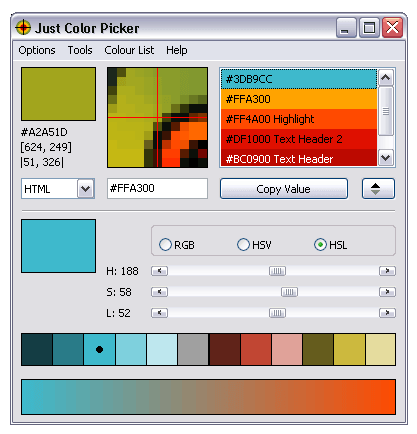Viewport: 417px width, 434px height.
Task: Click the large cyan selected colour swatch
Action: tap(58, 246)
